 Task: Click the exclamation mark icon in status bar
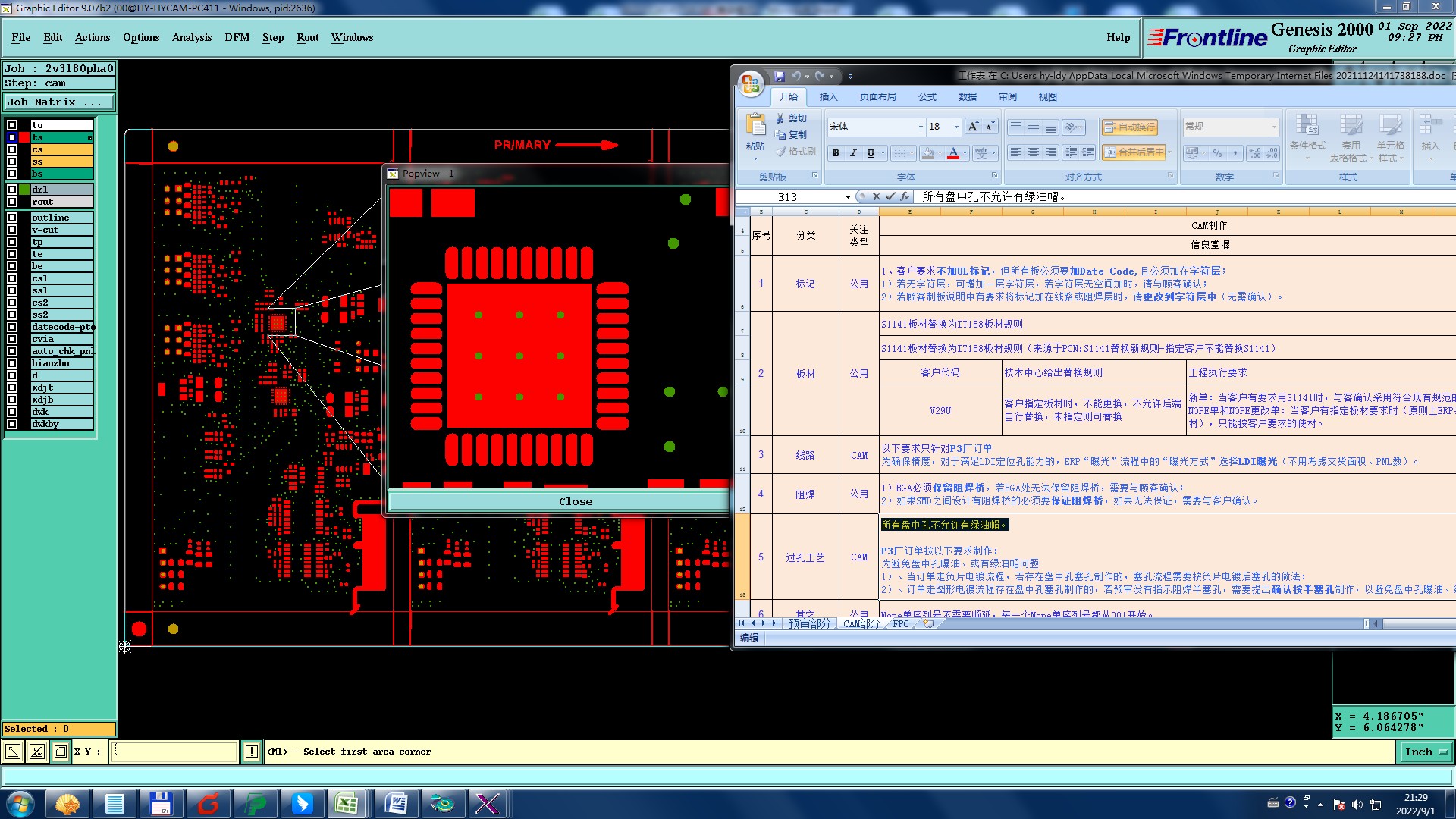252,752
